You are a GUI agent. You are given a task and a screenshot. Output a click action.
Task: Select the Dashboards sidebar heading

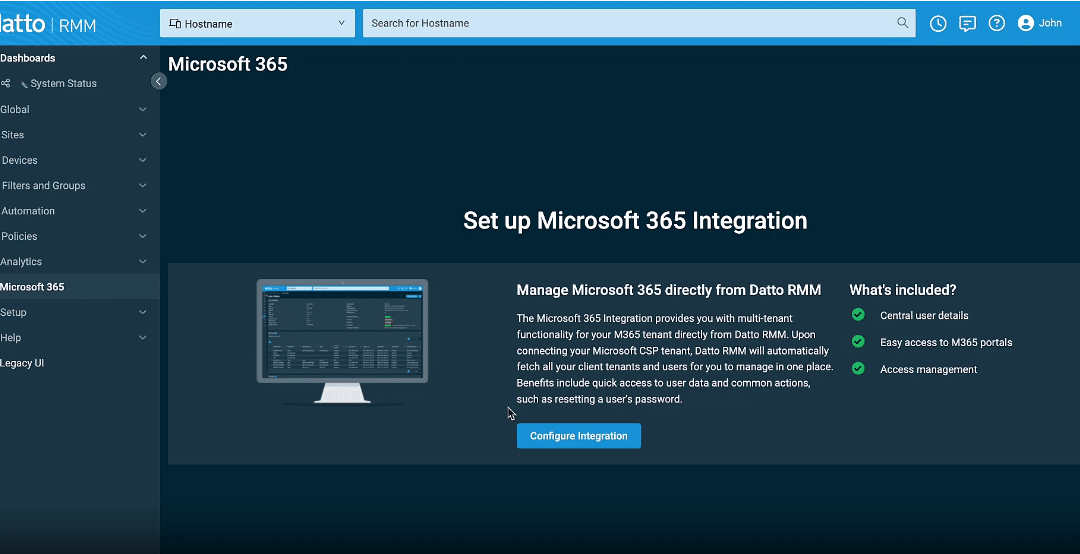pyautogui.click(x=28, y=58)
